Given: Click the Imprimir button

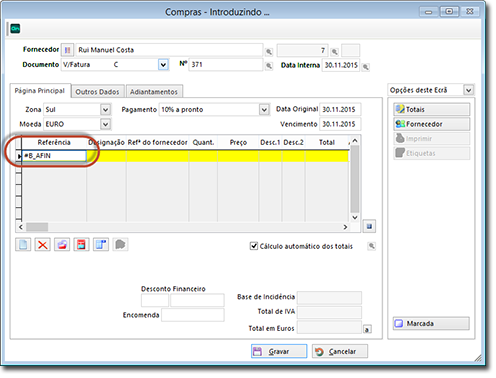Looking at the screenshot, I should click(432, 139).
